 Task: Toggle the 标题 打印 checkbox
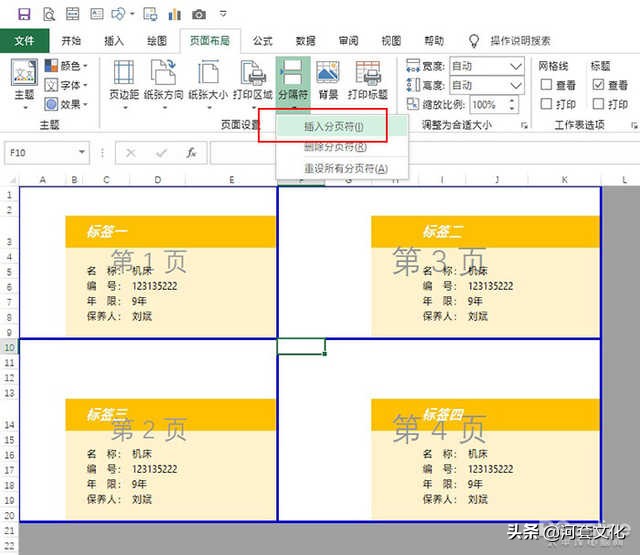598,104
